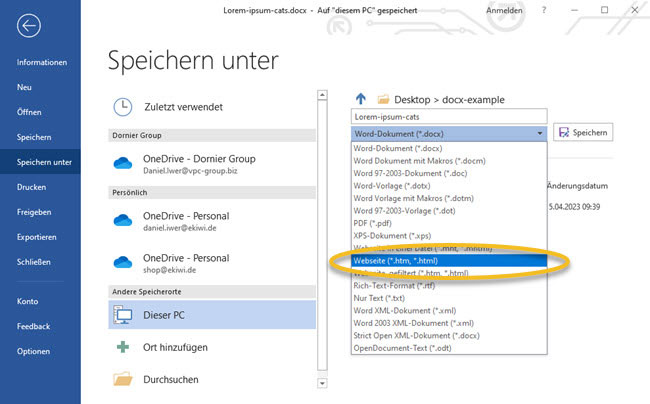Choose Rich-Text-Format (*.rtf)

[449, 285]
